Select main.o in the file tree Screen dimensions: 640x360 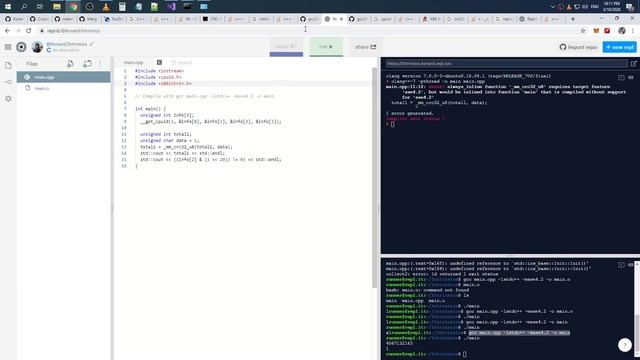64,88
